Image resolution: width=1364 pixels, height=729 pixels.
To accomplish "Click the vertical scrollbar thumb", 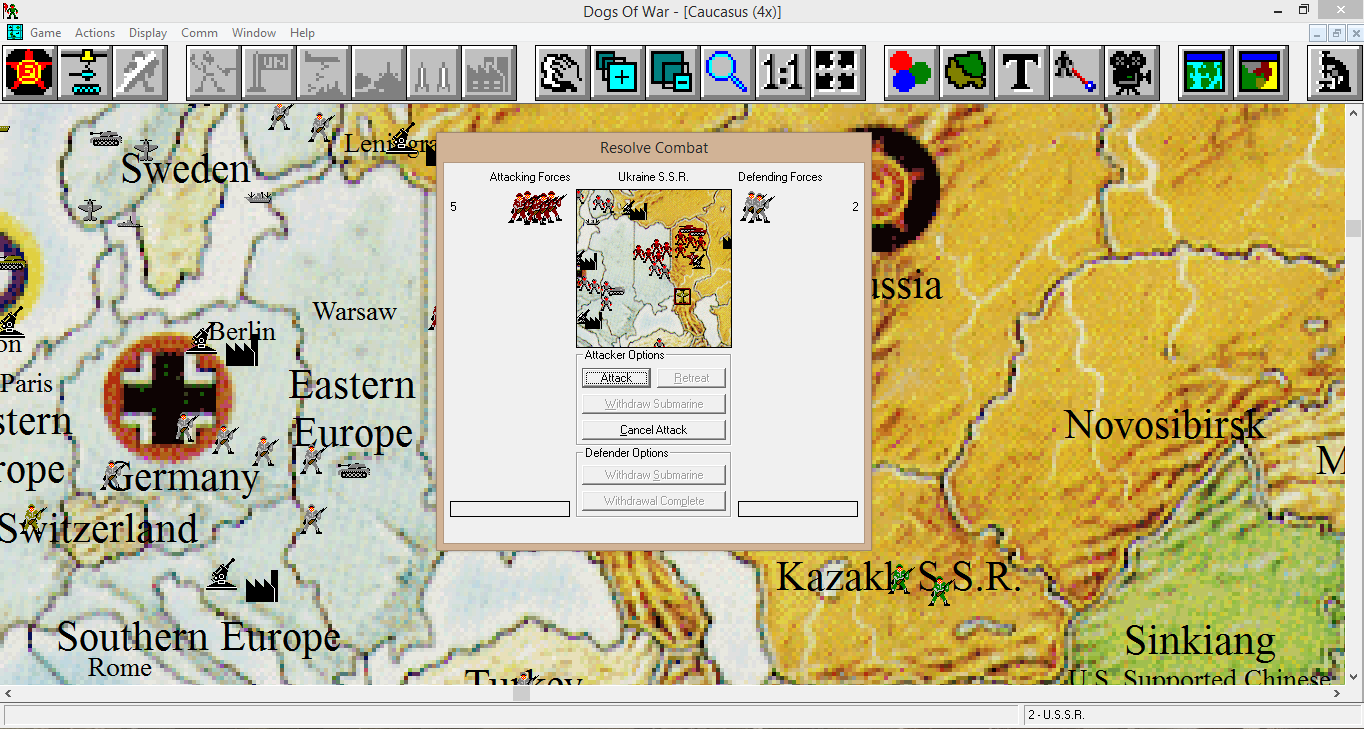I will point(1354,228).
